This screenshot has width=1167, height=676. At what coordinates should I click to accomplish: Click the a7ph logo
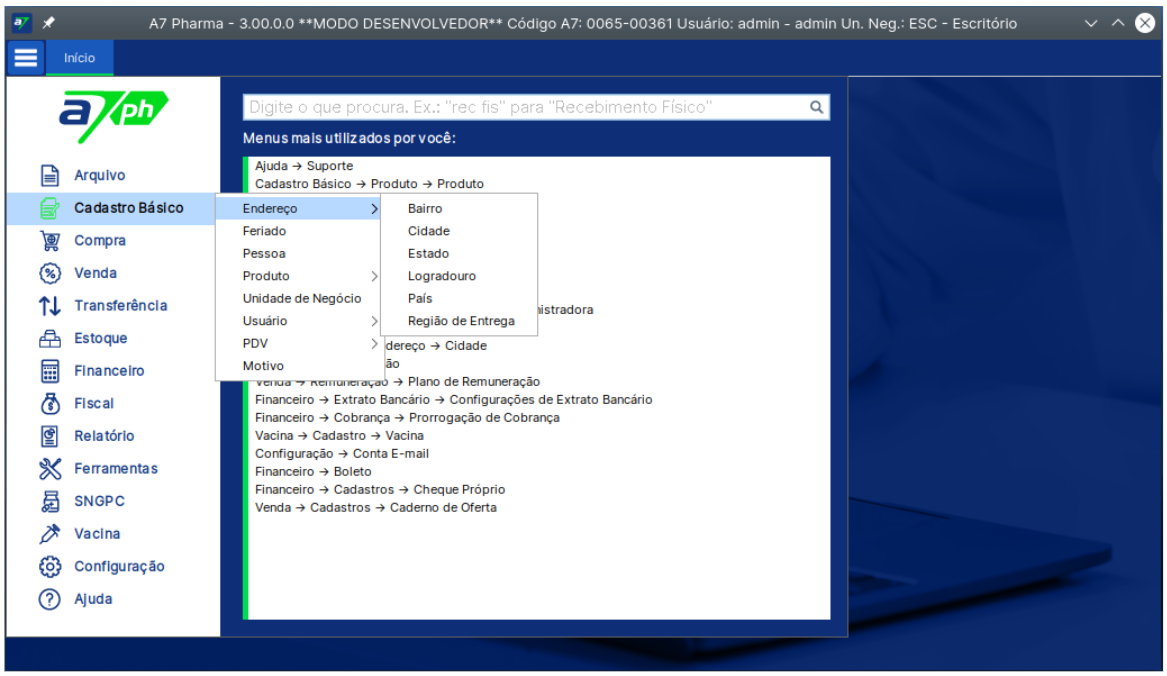(113, 116)
